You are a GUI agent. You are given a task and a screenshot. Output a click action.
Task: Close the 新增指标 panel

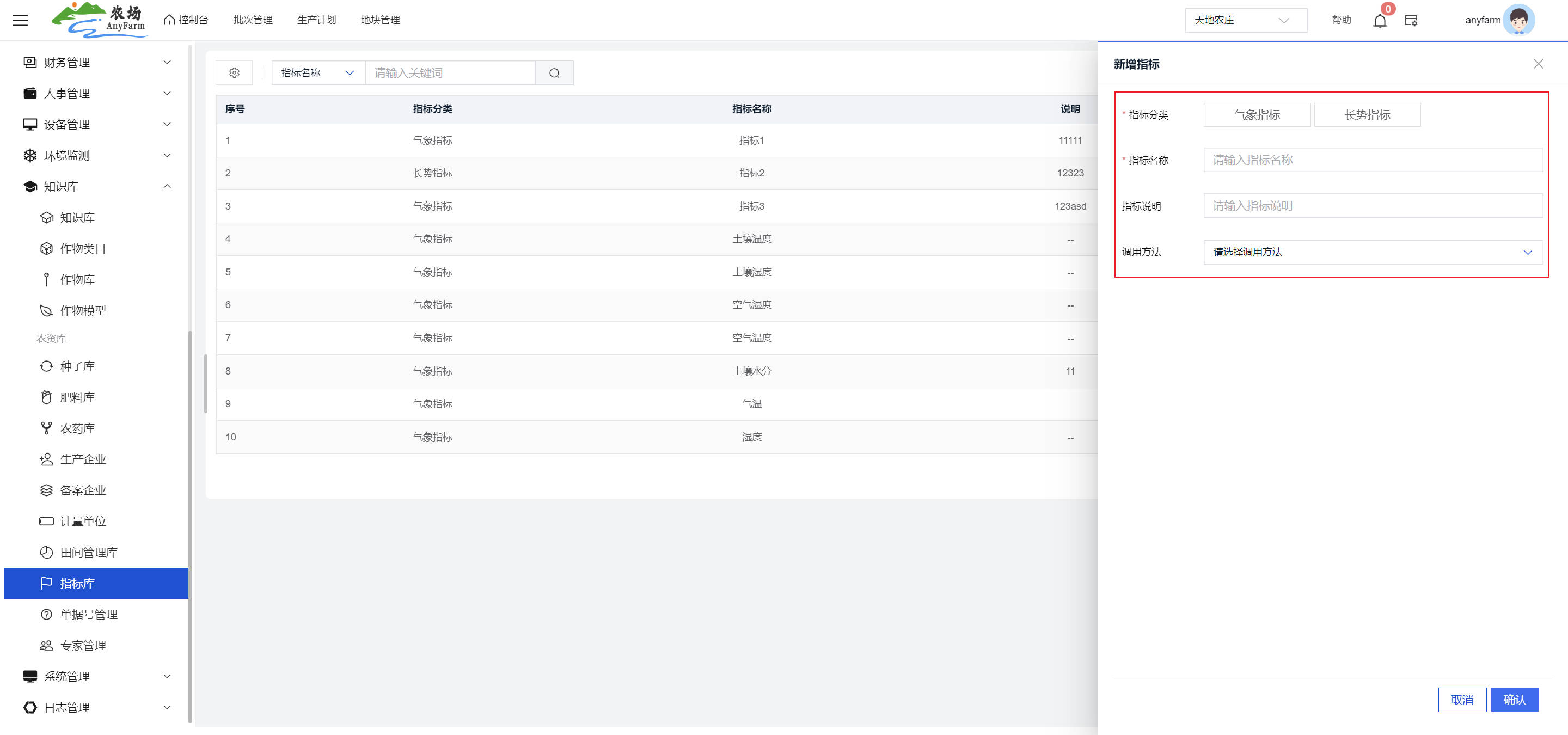[x=1538, y=64]
